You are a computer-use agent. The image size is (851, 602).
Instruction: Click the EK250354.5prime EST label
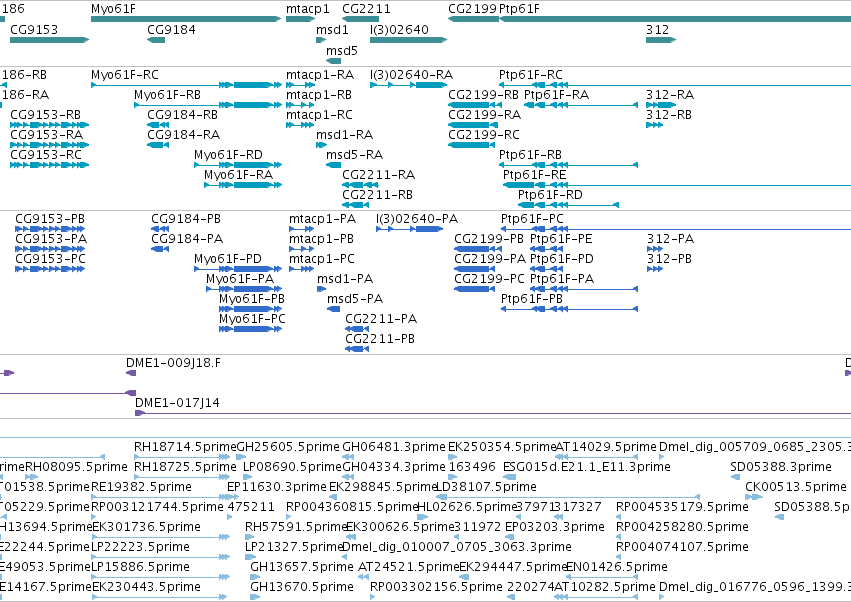pyautogui.click(x=502, y=447)
